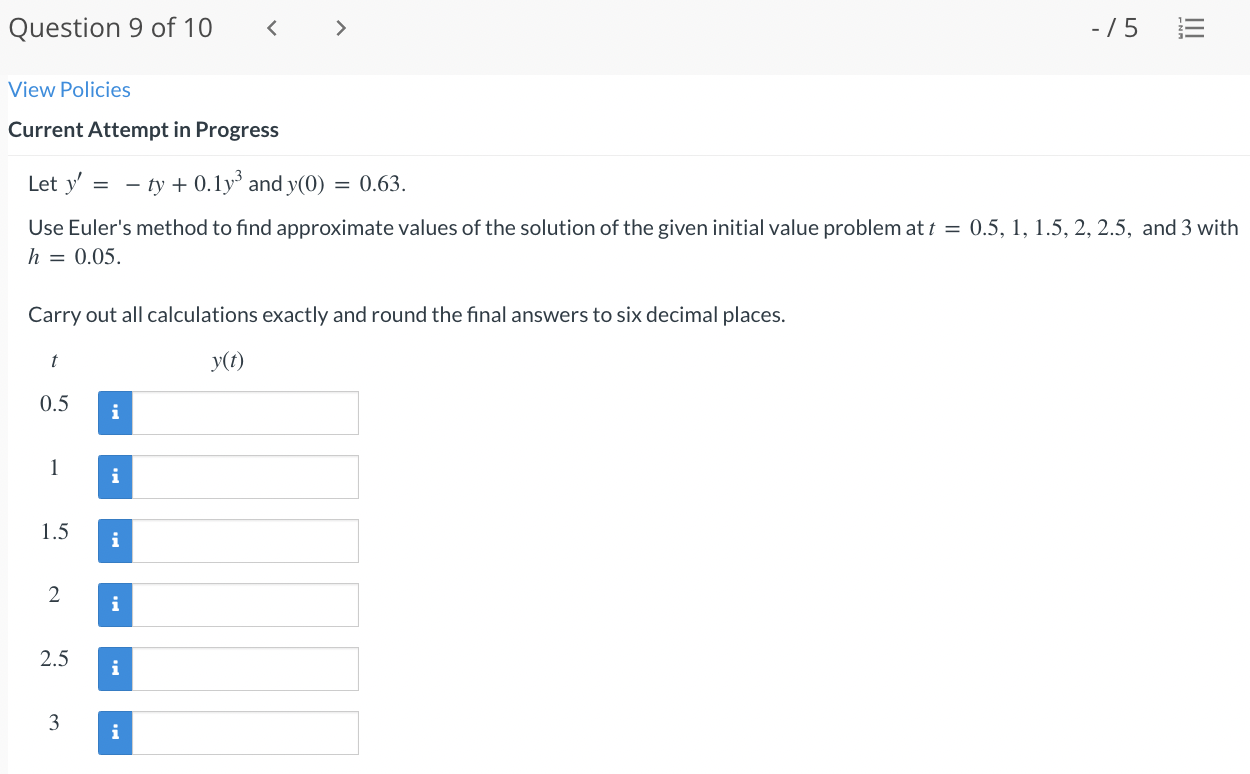Click the Current Attempt in Progress heading

pyautogui.click(x=143, y=129)
